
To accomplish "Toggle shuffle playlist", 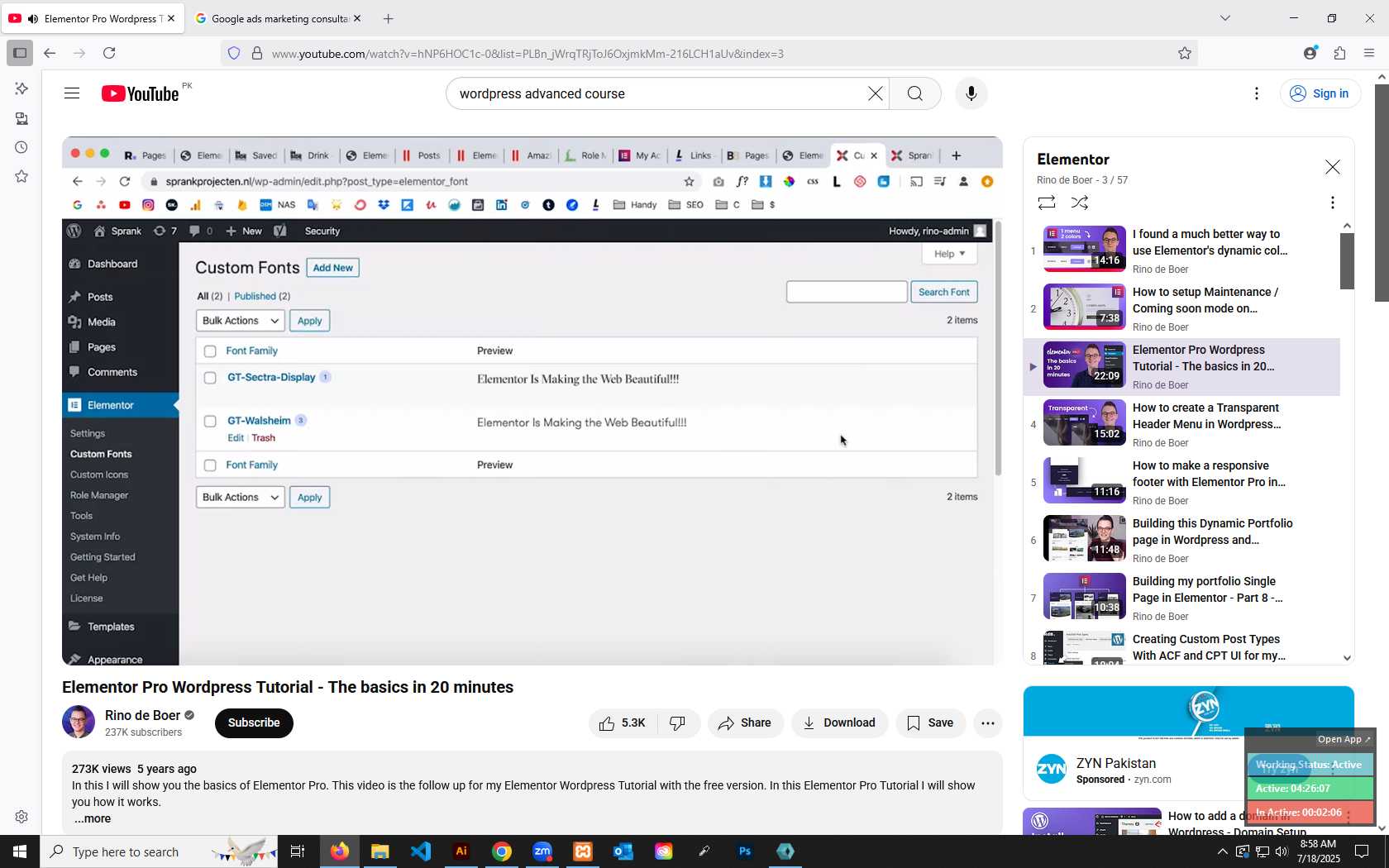I will tap(1080, 203).
